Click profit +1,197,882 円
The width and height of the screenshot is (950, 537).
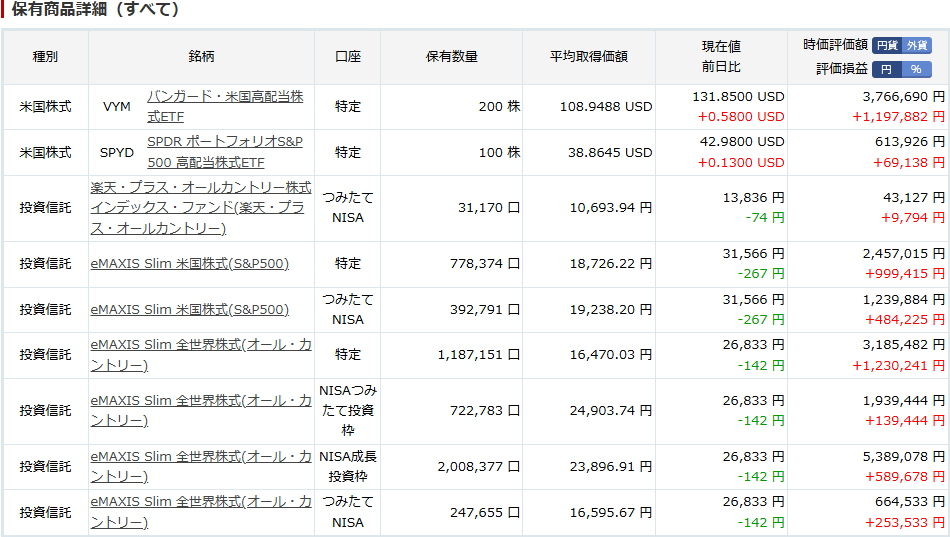pyautogui.click(x=899, y=117)
